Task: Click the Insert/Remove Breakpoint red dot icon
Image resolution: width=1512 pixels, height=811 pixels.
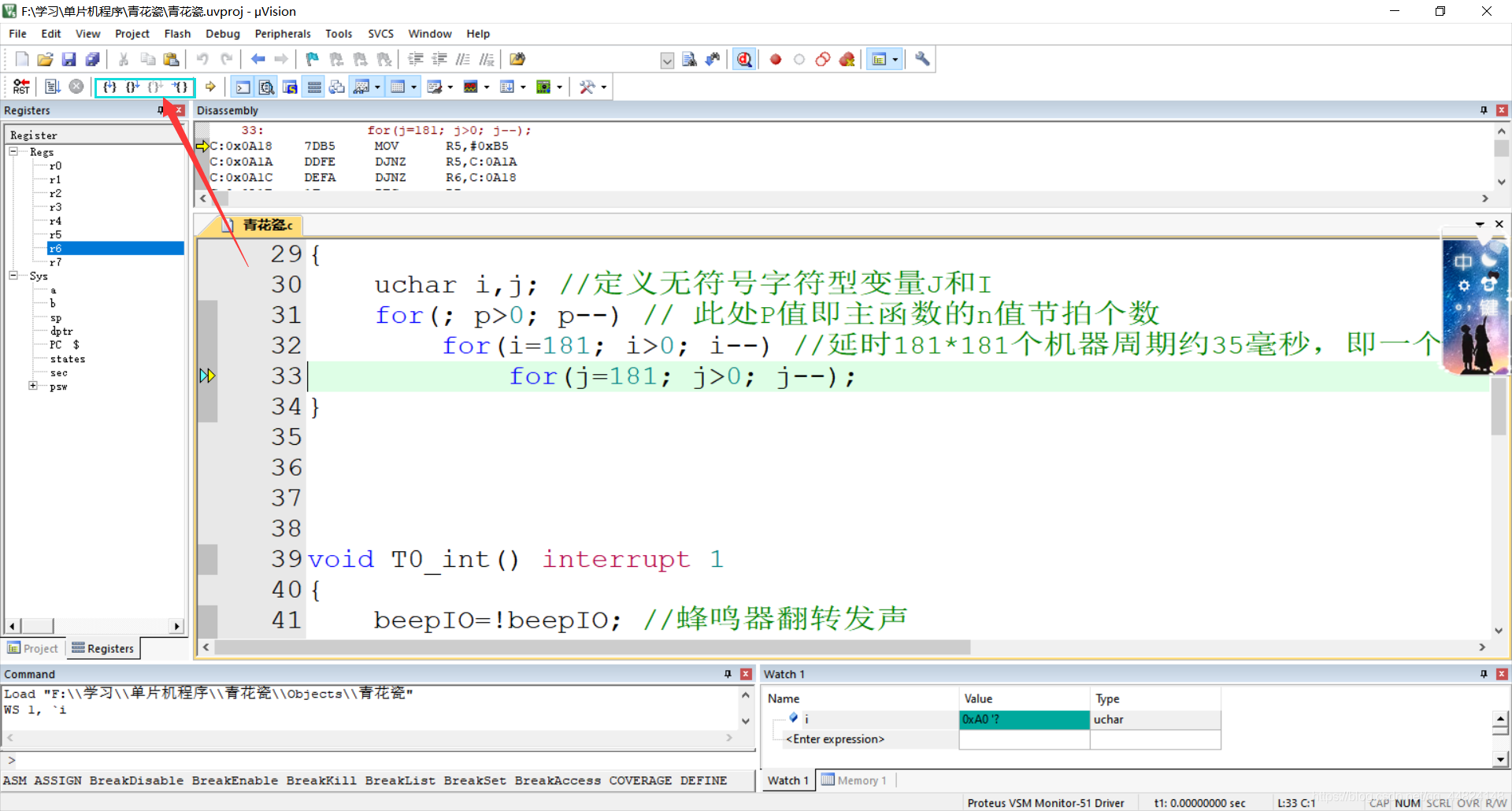Action: pos(776,59)
